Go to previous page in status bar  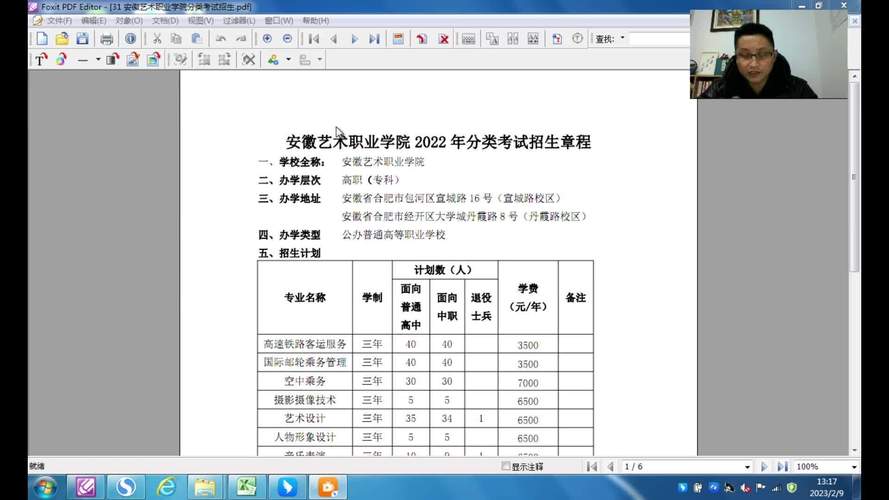click(611, 467)
